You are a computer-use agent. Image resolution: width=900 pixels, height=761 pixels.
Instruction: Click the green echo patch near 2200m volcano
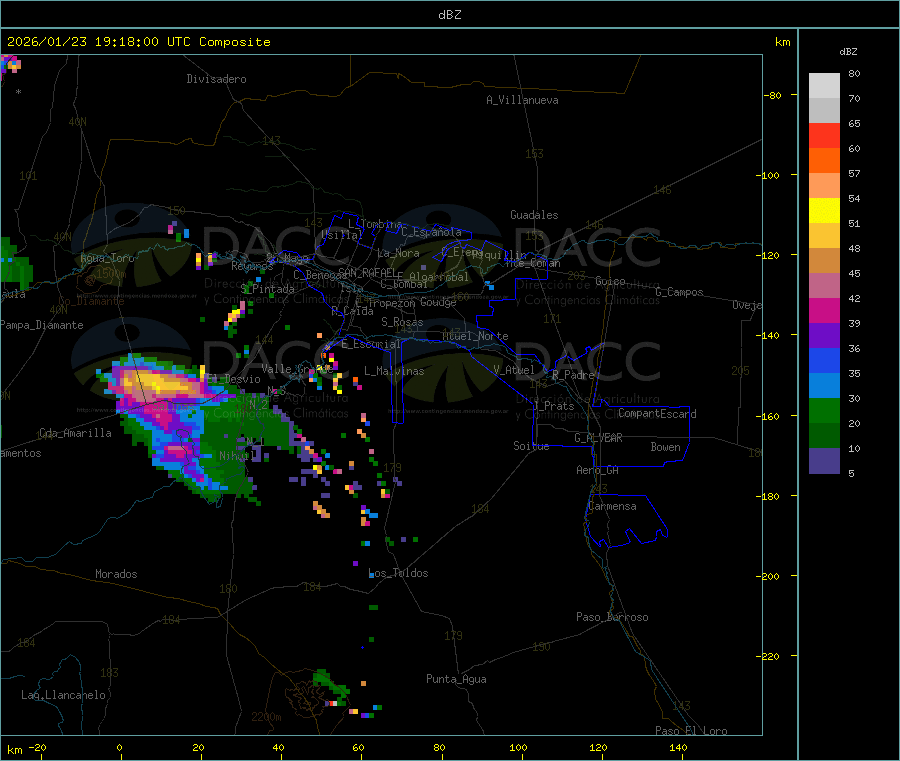click(x=331, y=686)
